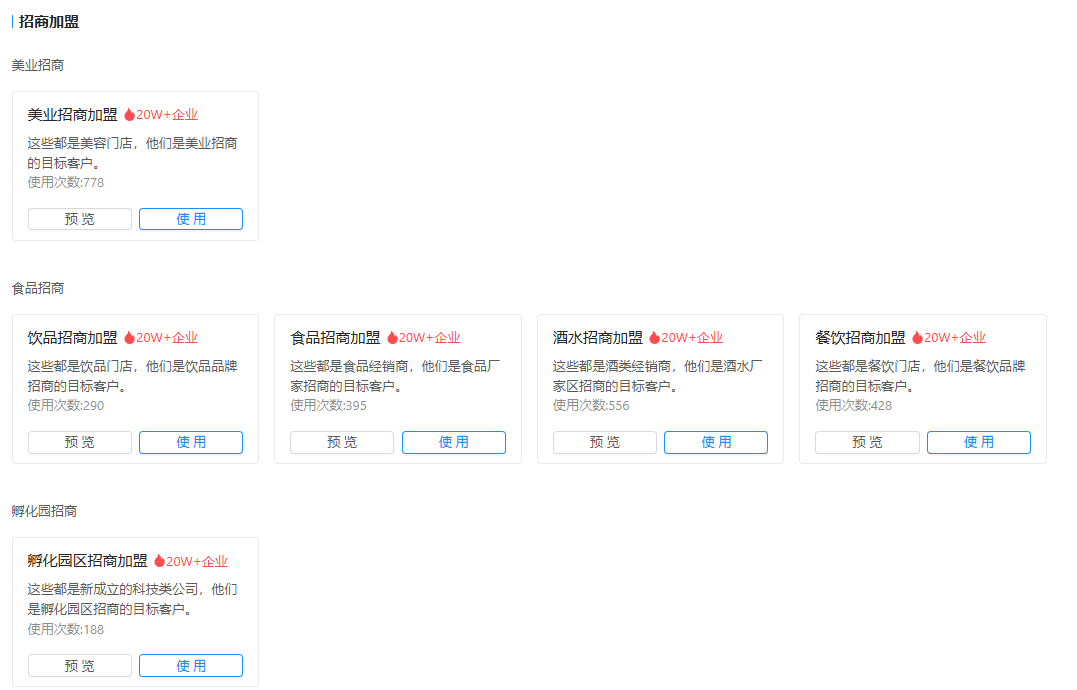Click the flame icon on 美业招商加盟
Viewport: 1077px width, 690px height.
tap(129, 115)
